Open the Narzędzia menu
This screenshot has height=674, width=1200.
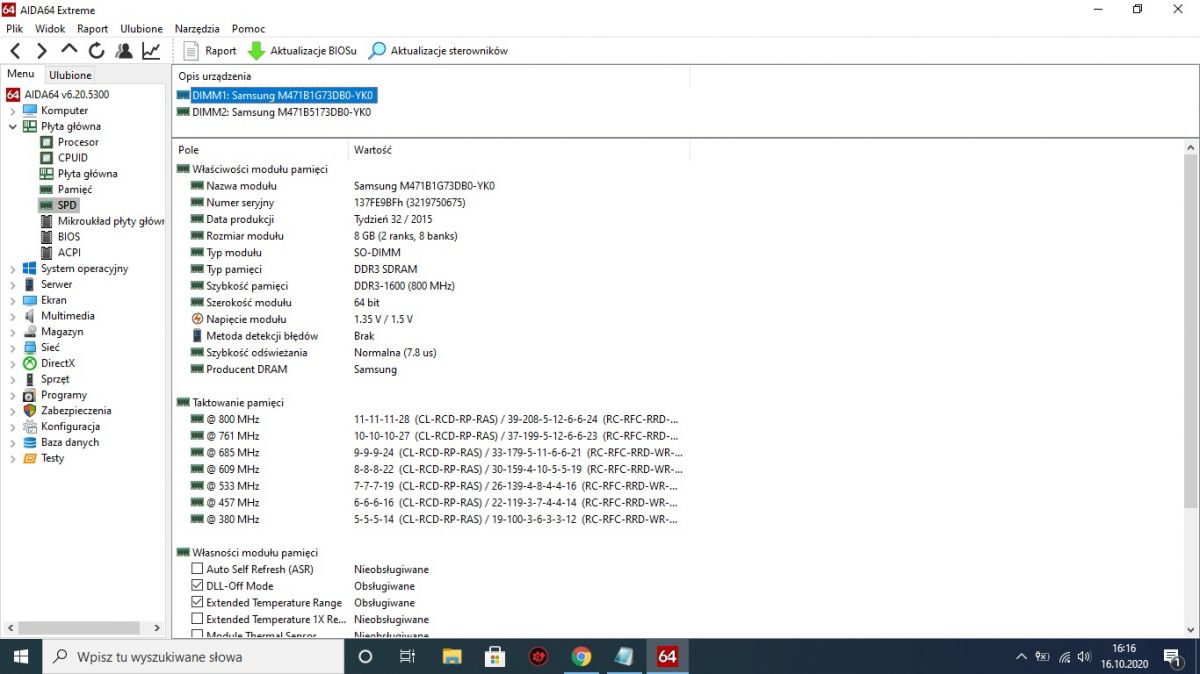197,29
